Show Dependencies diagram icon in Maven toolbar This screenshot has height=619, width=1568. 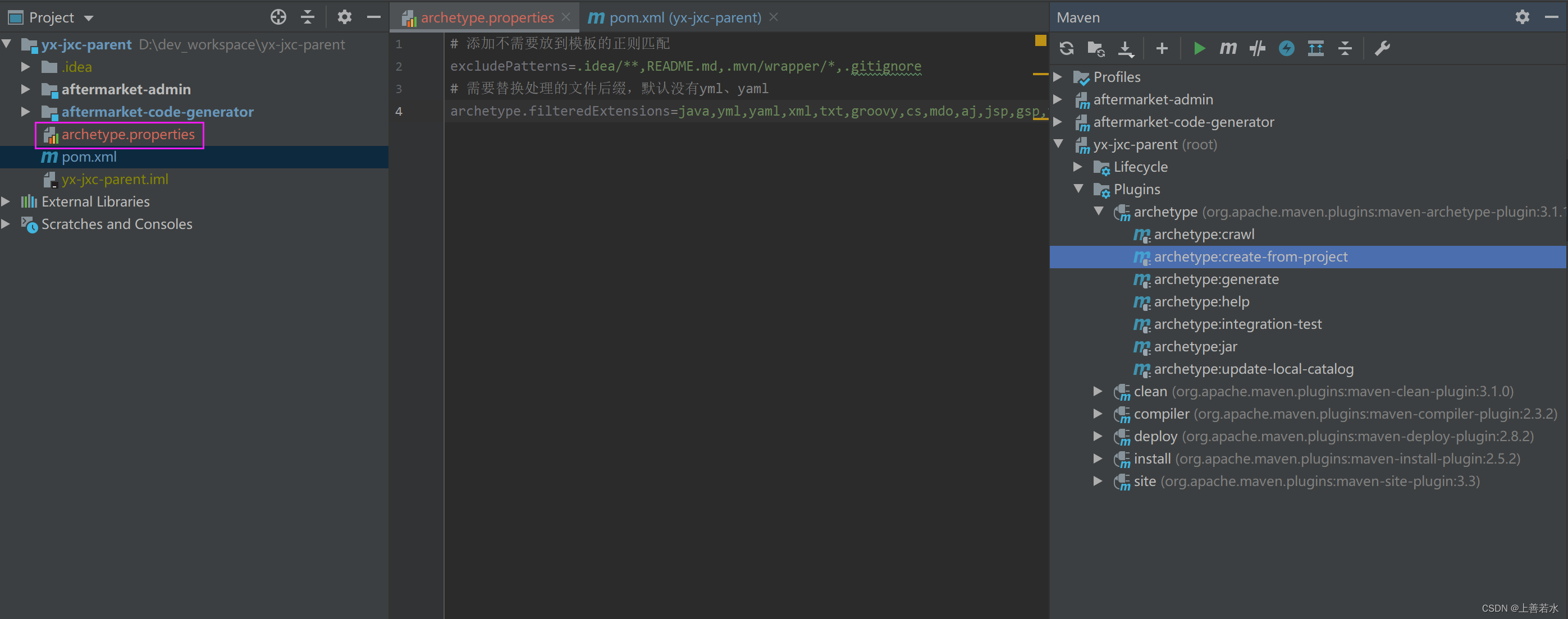1316,48
